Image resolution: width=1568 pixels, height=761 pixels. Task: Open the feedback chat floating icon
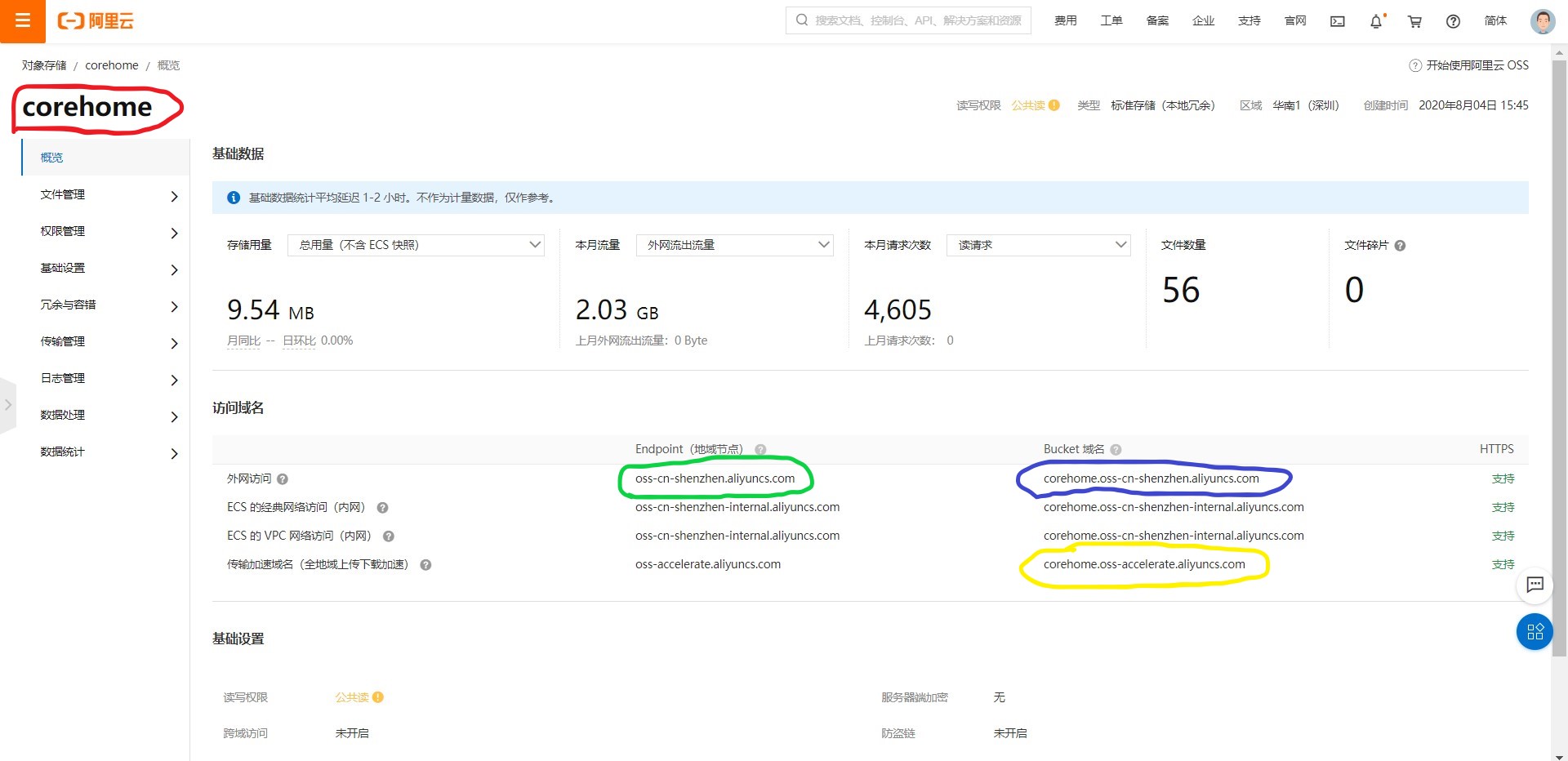(1535, 585)
